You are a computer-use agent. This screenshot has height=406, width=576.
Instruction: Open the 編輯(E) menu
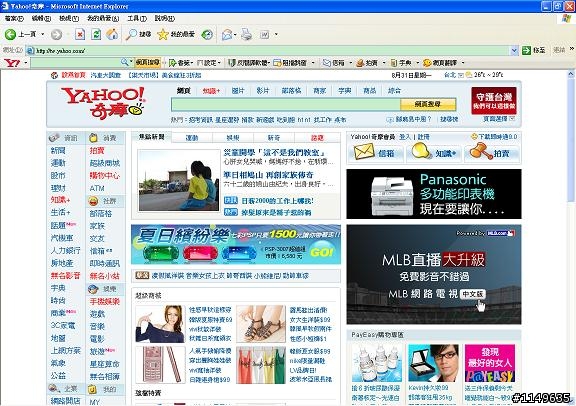pos(41,18)
